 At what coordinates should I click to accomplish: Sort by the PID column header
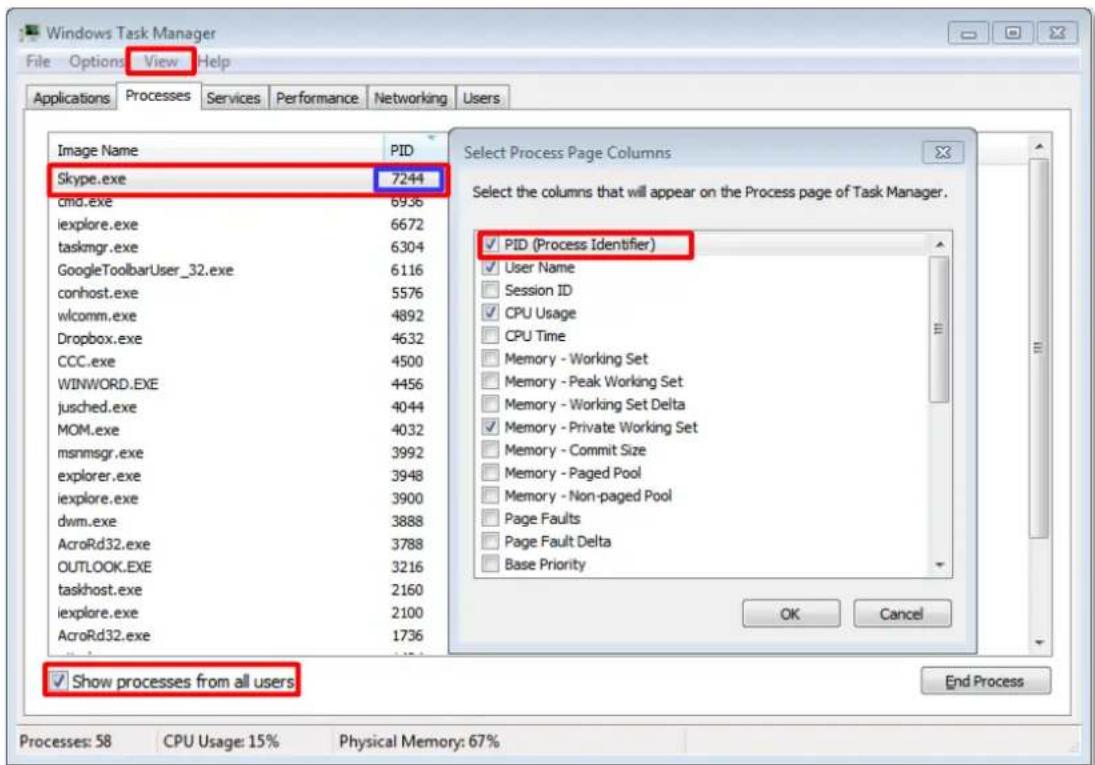pyautogui.click(x=415, y=150)
